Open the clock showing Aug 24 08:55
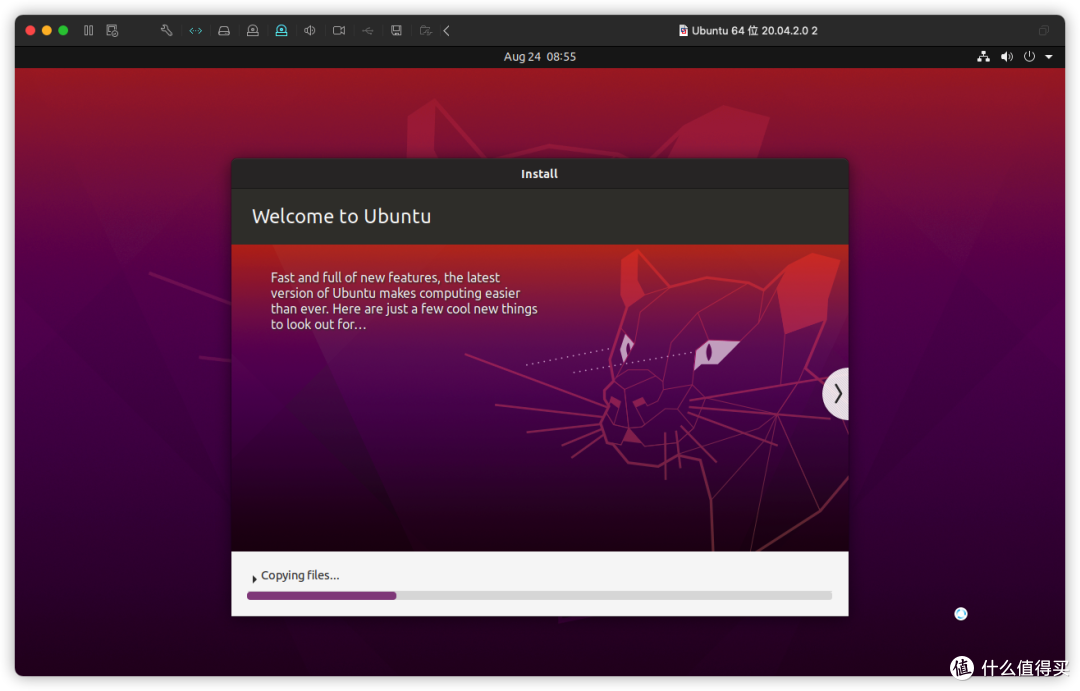The image size is (1080, 691). (x=539, y=56)
